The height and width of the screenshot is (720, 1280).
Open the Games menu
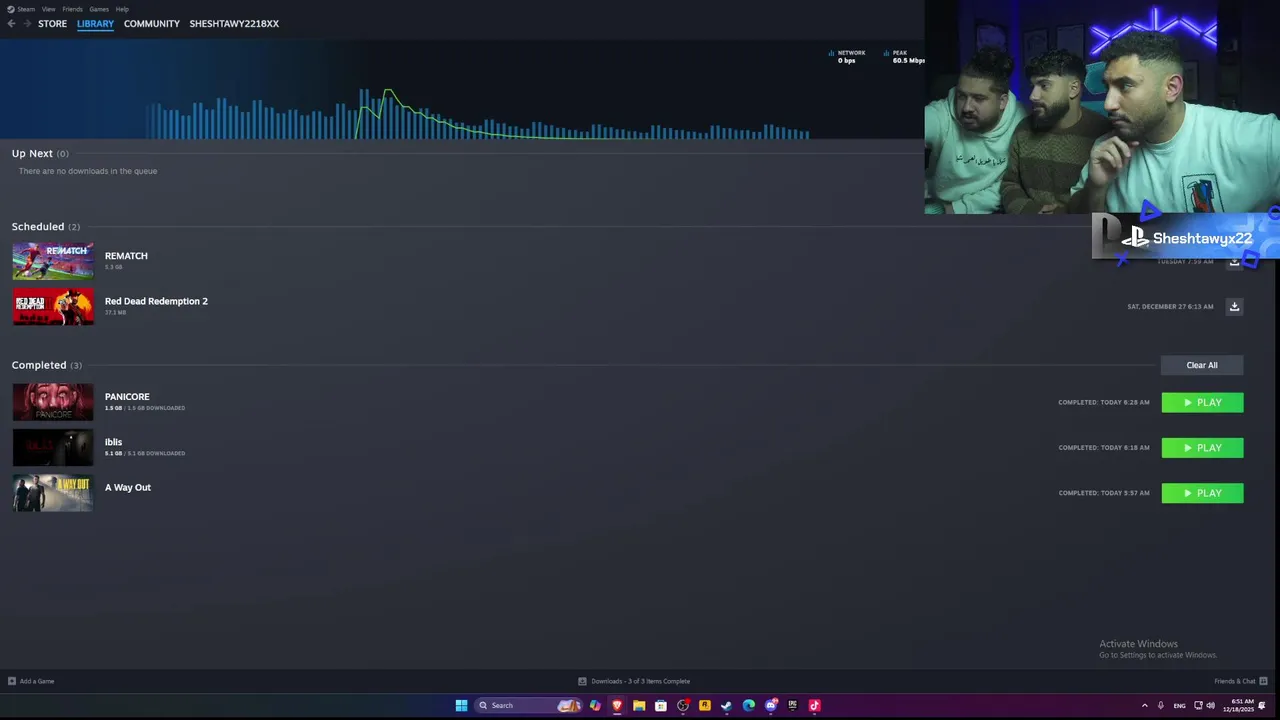tap(99, 9)
